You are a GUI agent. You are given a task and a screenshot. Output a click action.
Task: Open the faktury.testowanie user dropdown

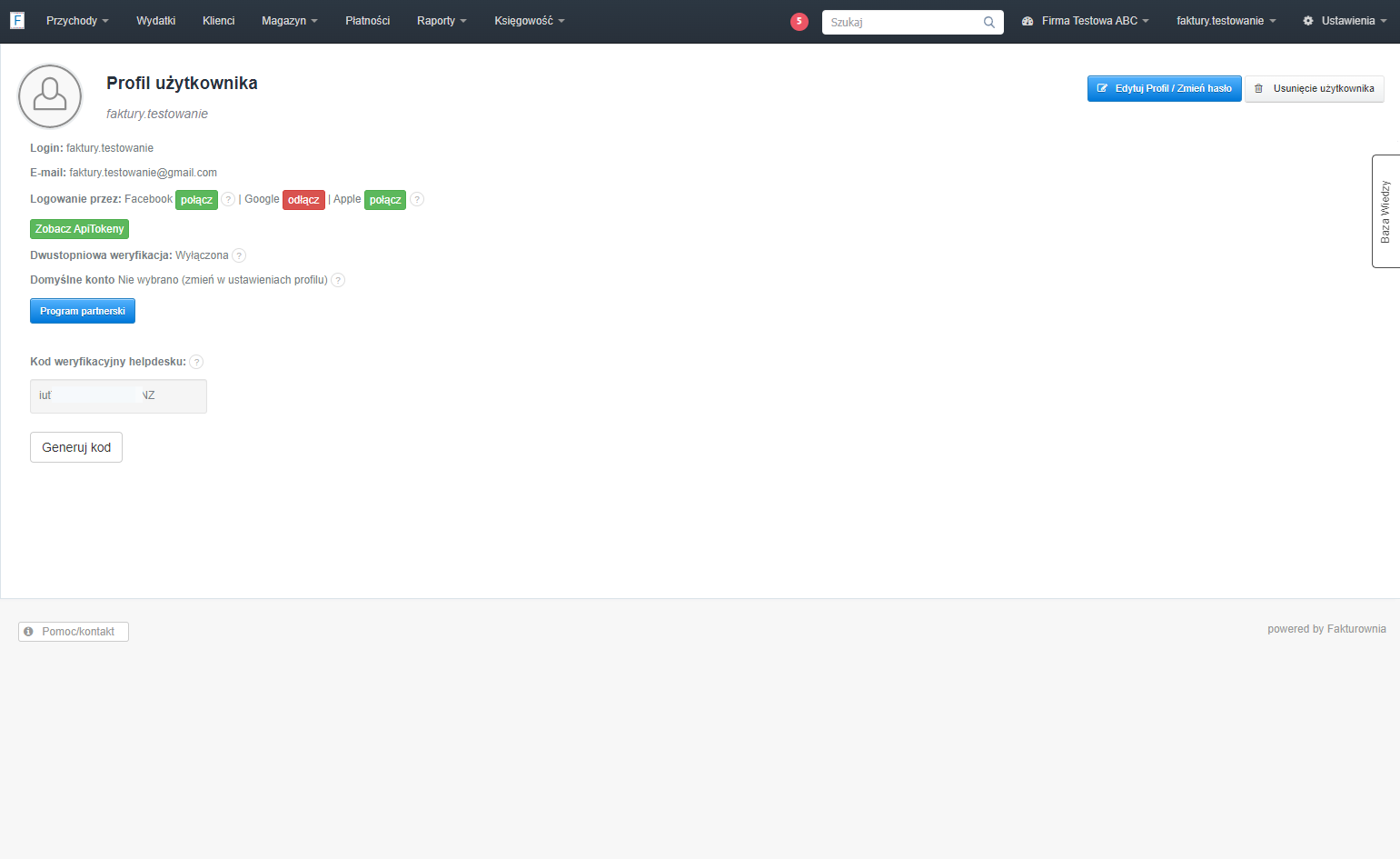pos(1226,21)
